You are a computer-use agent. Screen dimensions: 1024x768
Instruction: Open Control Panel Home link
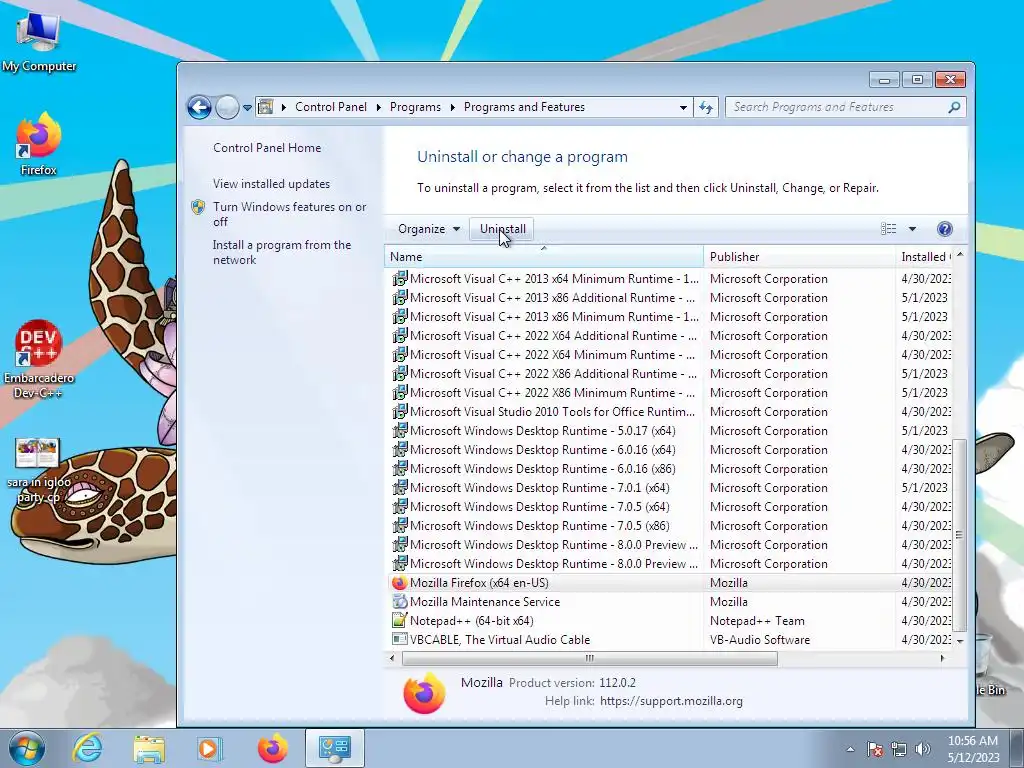[x=267, y=148]
